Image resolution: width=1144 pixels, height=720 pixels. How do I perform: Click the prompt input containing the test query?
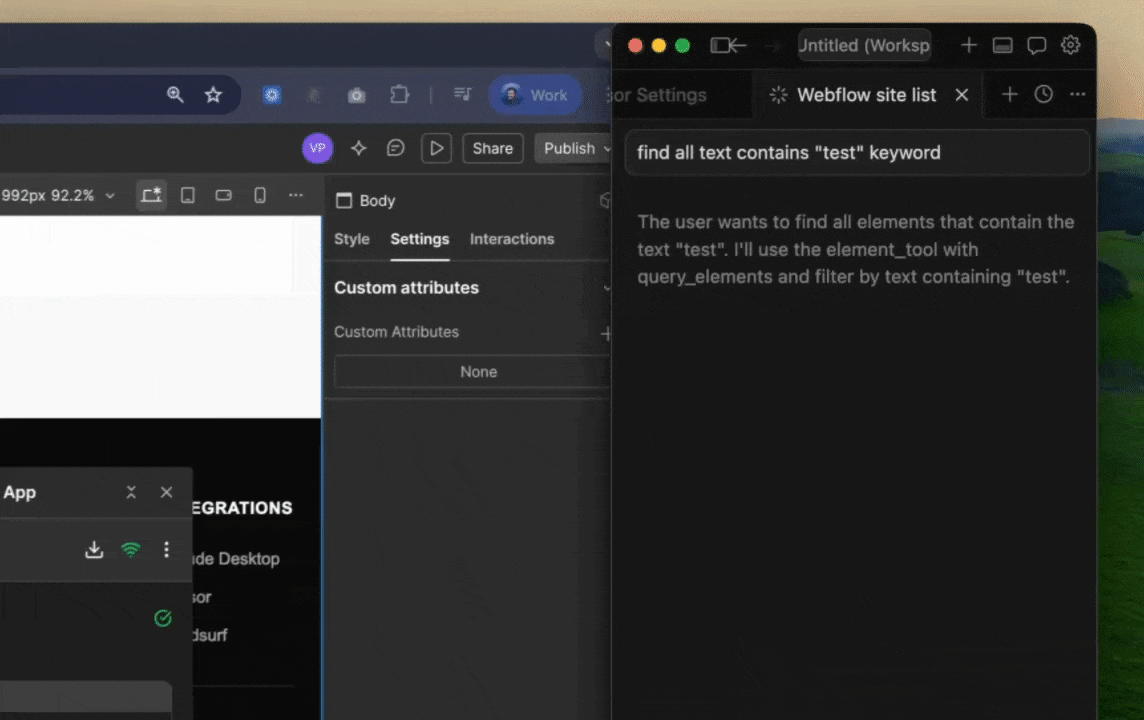[x=857, y=152]
